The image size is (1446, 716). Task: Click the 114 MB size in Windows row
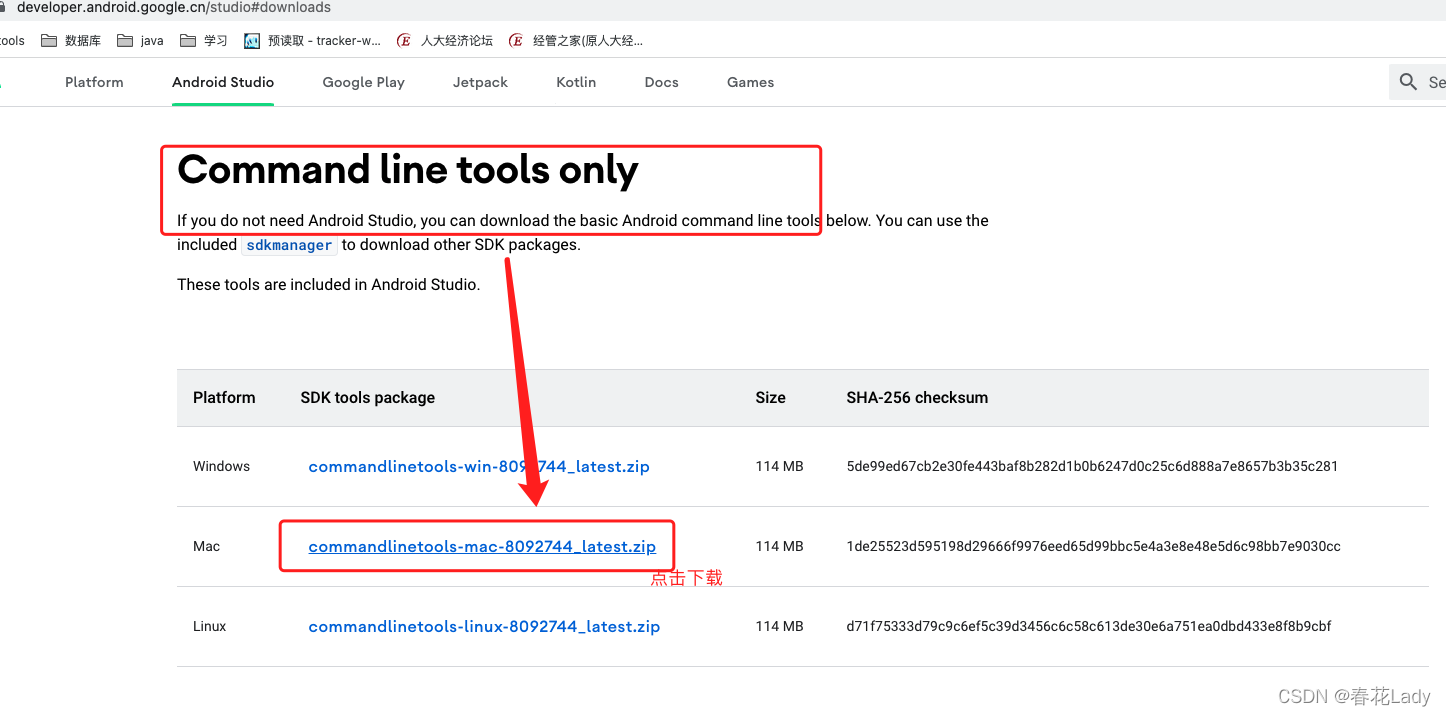[779, 466]
